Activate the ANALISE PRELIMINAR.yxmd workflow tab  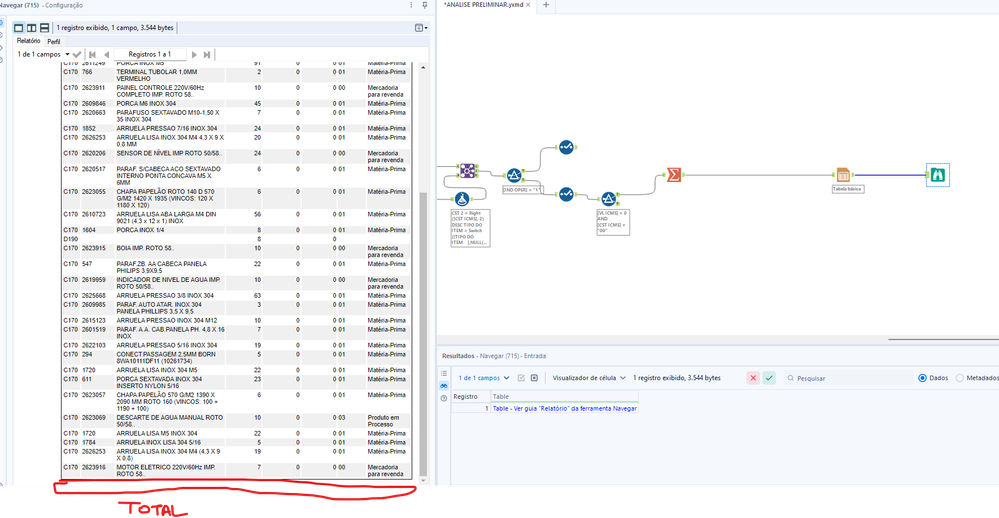(484, 5)
